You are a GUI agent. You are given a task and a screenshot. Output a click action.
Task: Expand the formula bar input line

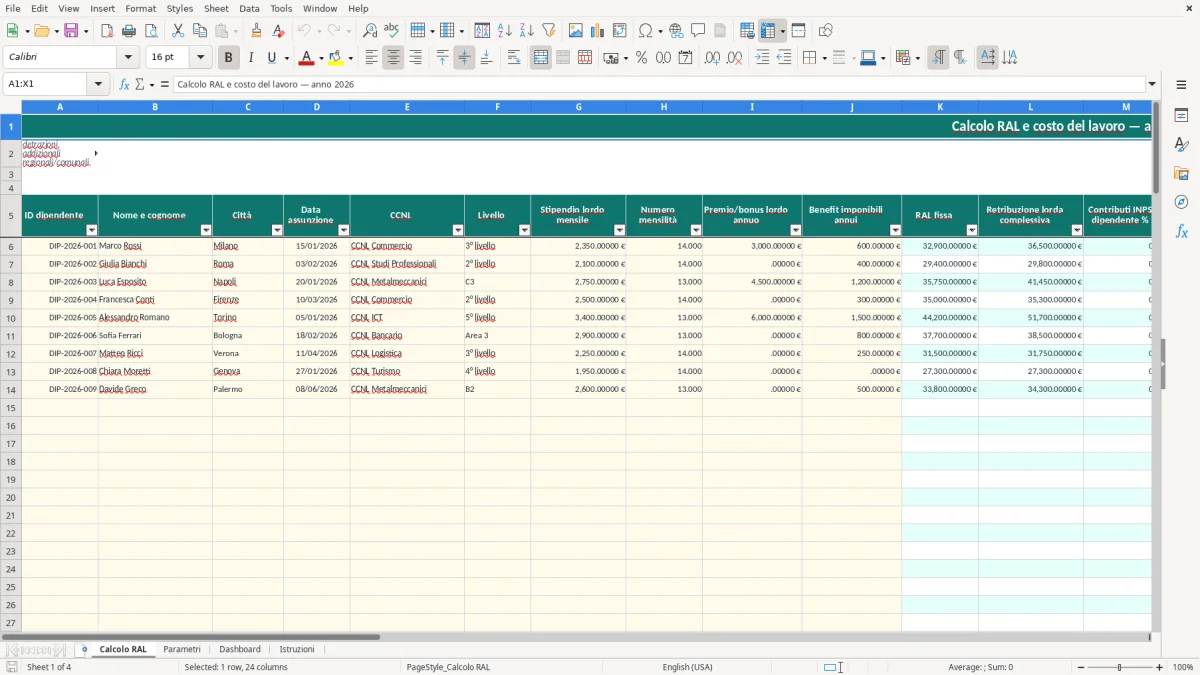(1152, 84)
